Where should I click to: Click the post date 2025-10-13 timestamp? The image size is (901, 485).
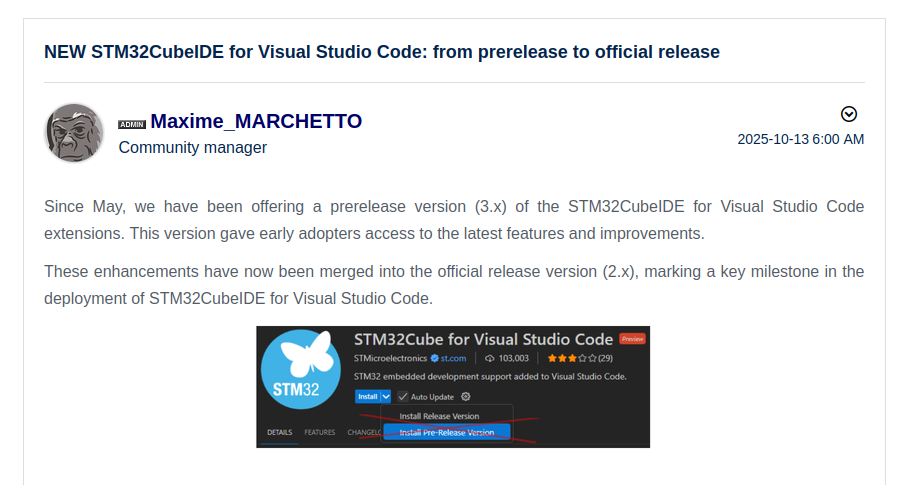click(800, 139)
